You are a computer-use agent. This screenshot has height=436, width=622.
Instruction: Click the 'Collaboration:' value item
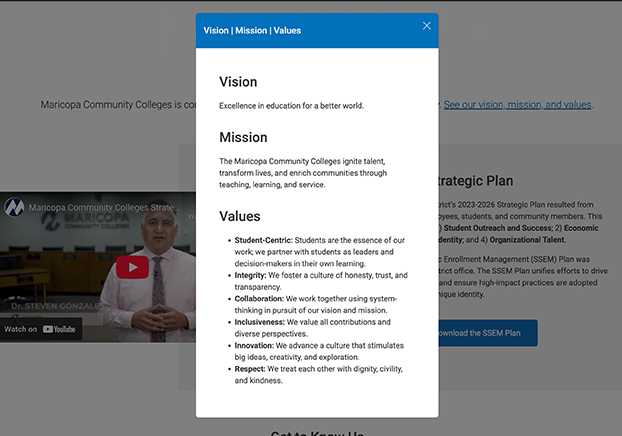pos(316,304)
